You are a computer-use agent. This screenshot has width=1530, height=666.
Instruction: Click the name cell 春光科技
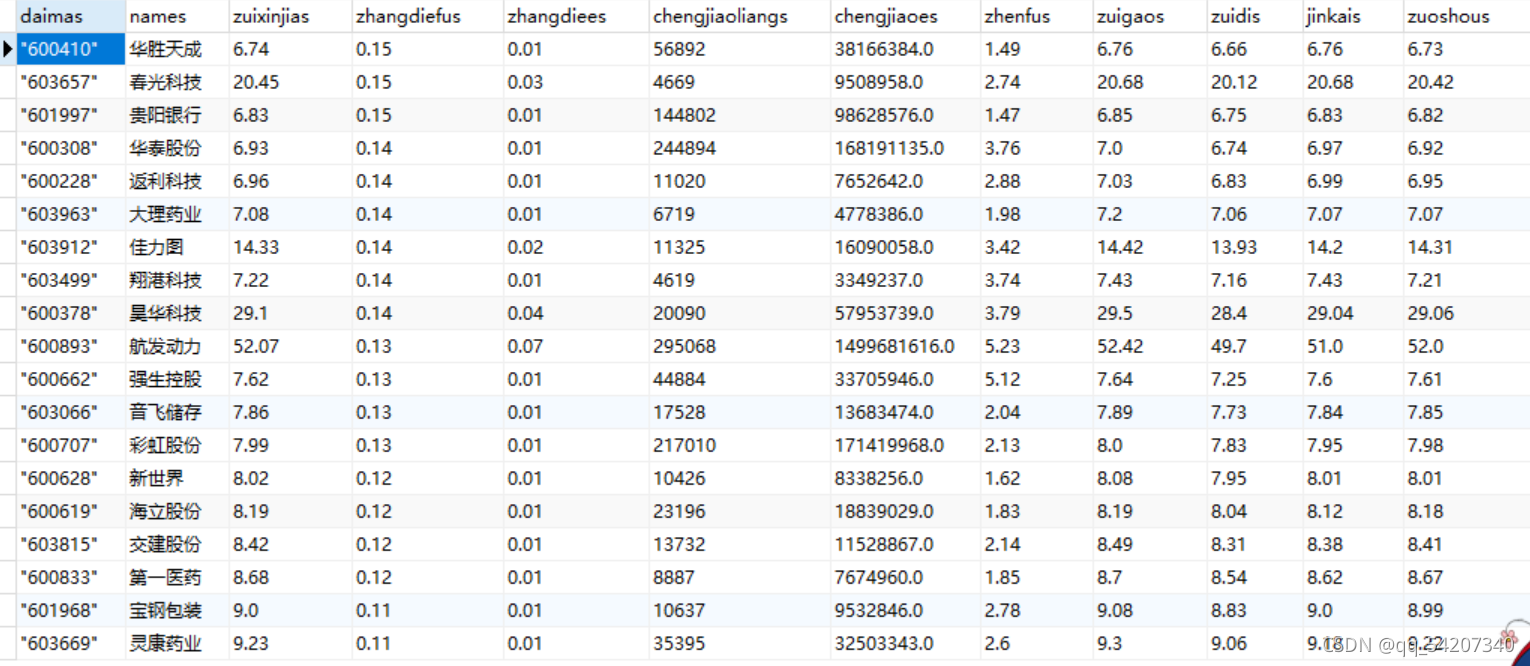tap(177, 82)
